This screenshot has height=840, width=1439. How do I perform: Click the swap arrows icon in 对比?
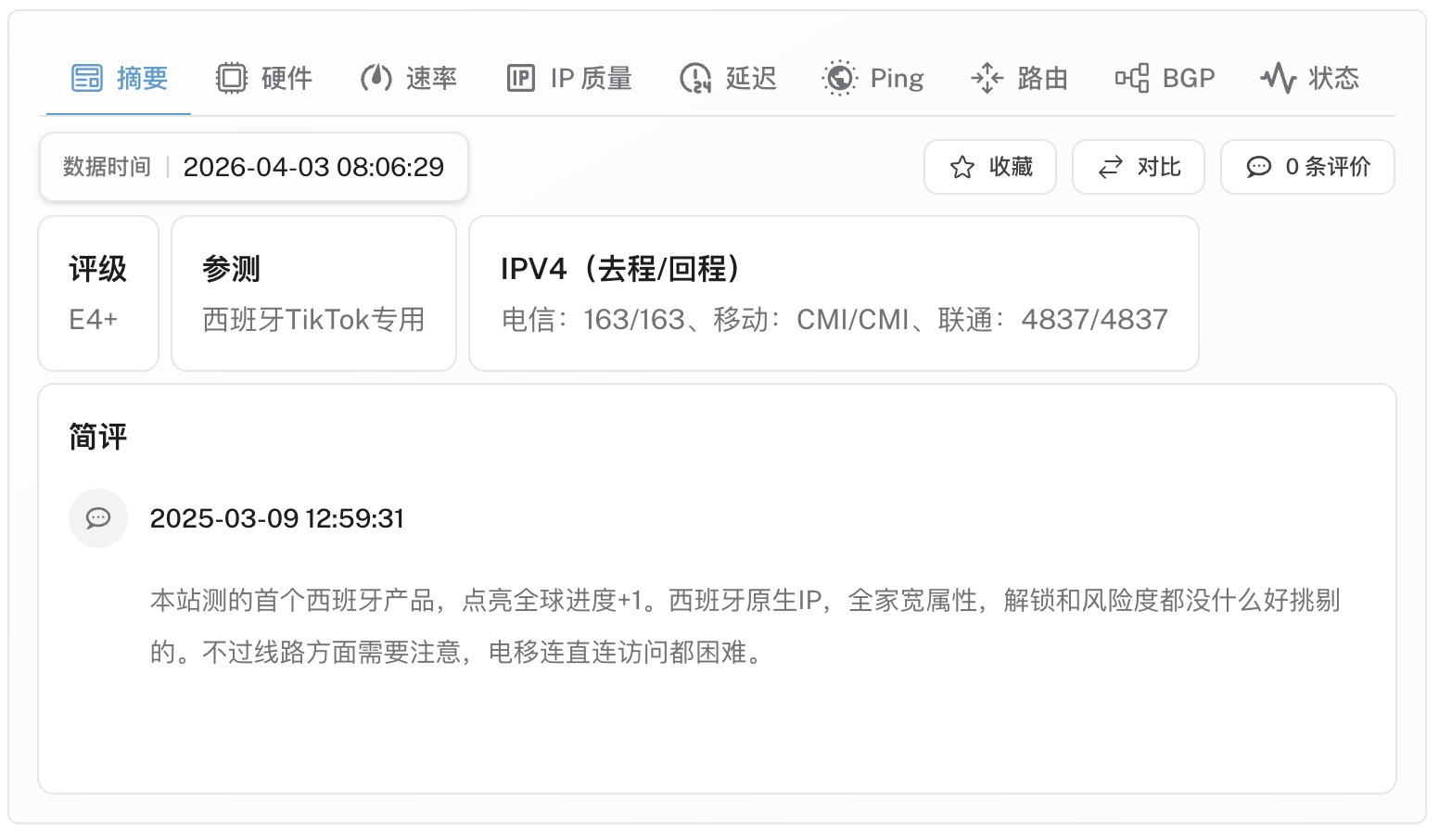(x=1111, y=167)
